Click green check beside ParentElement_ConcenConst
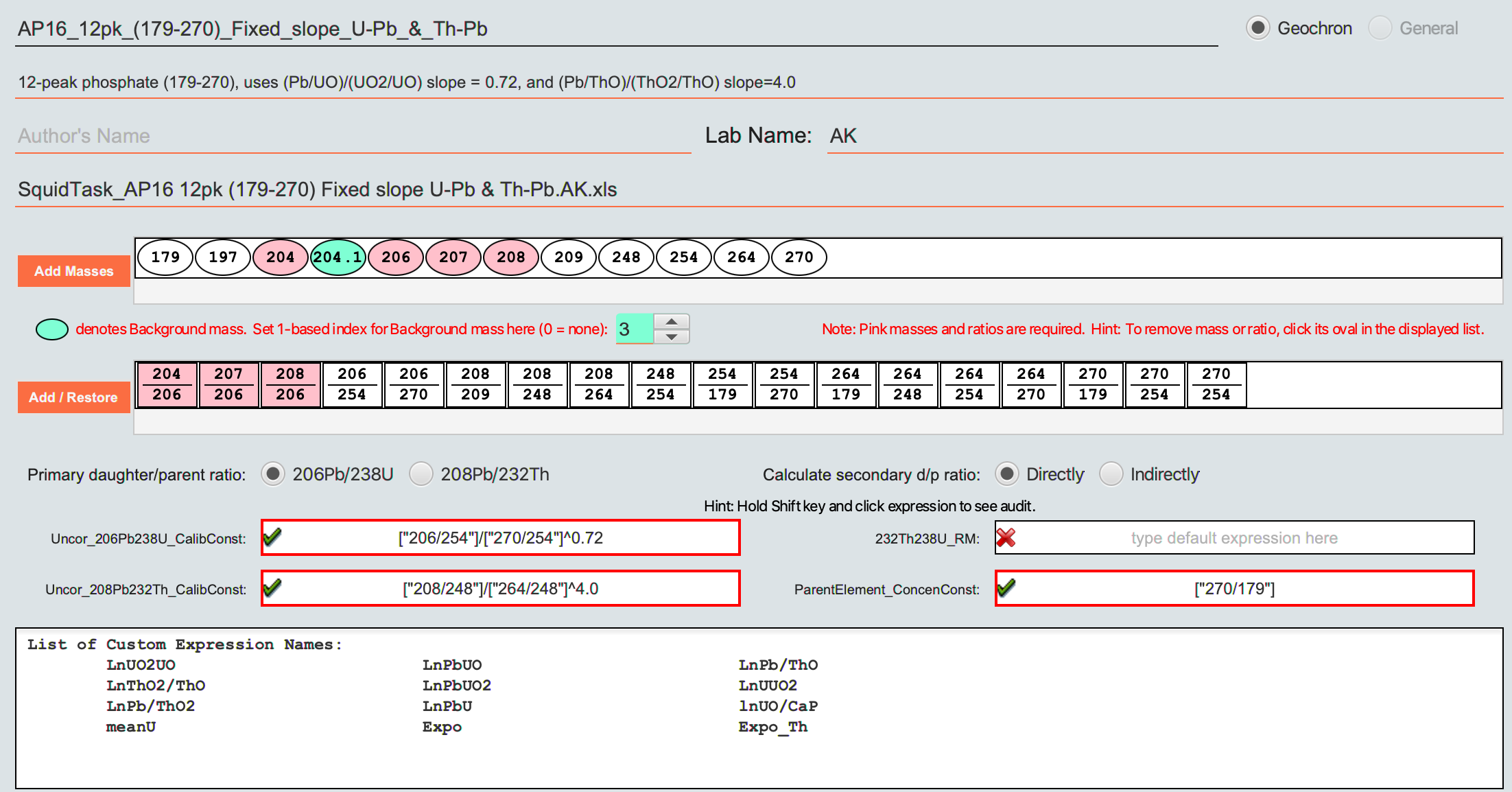The height and width of the screenshot is (792, 1512). click(1006, 588)
